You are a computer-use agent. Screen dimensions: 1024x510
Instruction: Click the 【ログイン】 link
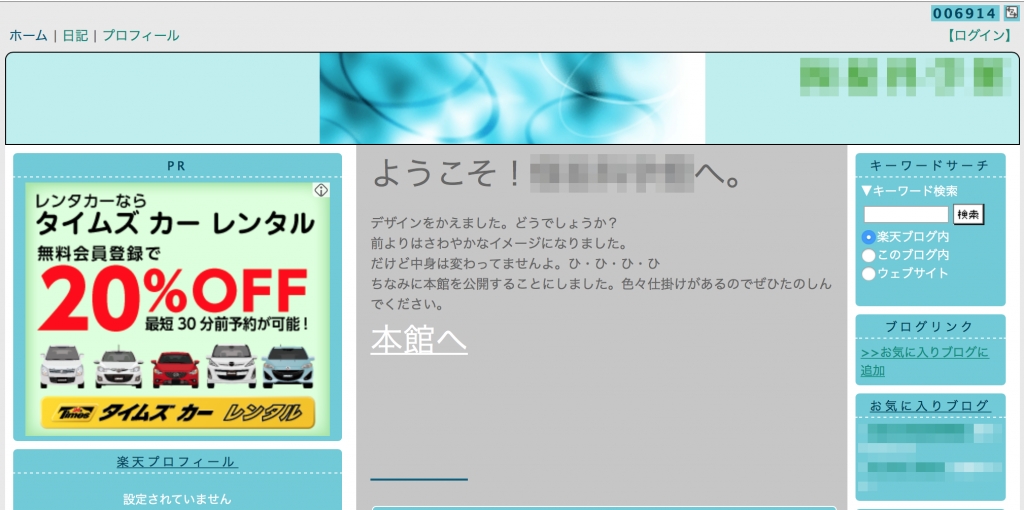(980, 35)
